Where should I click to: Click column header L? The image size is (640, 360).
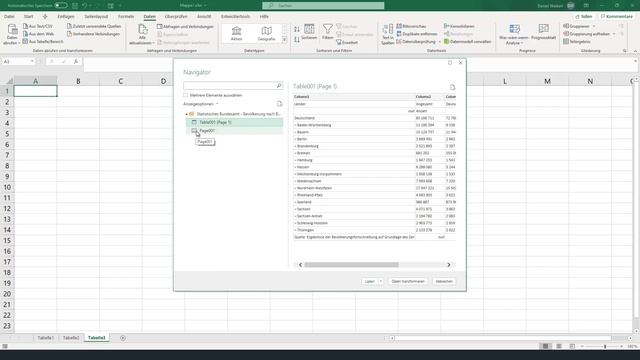point(505,81)
